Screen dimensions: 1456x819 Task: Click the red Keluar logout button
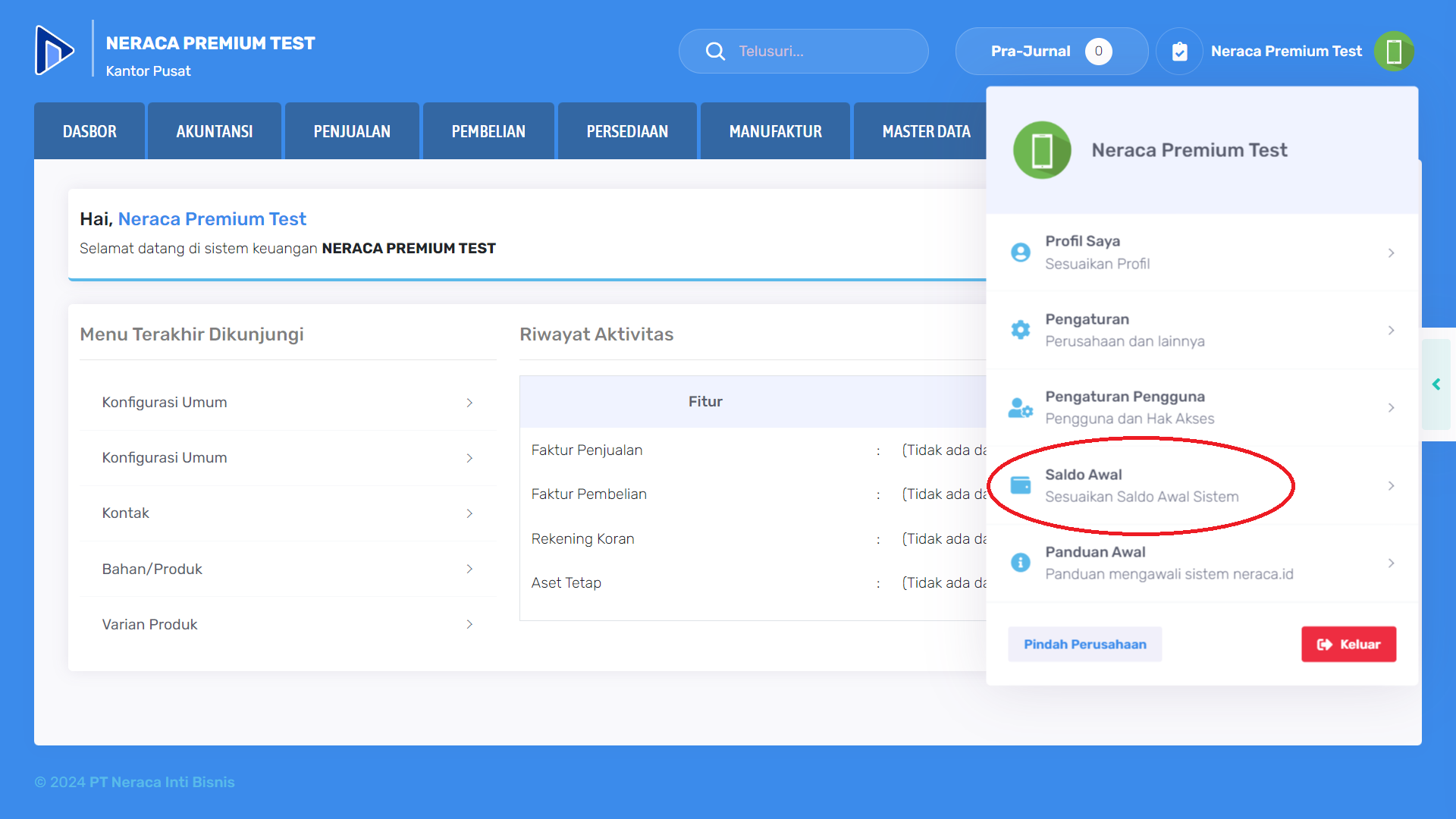coord(1348,644)
